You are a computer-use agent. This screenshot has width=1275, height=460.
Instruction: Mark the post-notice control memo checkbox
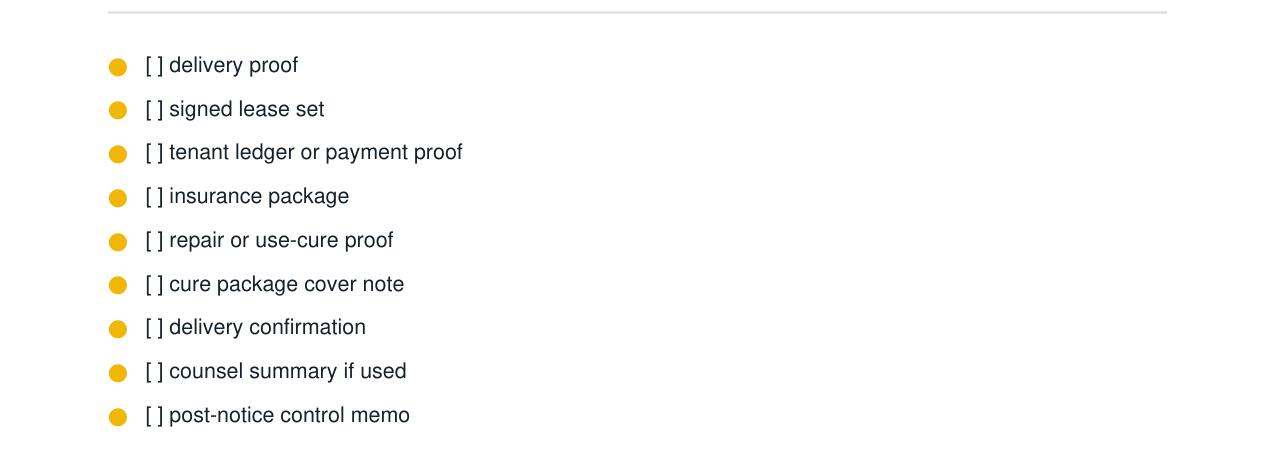[x=154, y=416]
